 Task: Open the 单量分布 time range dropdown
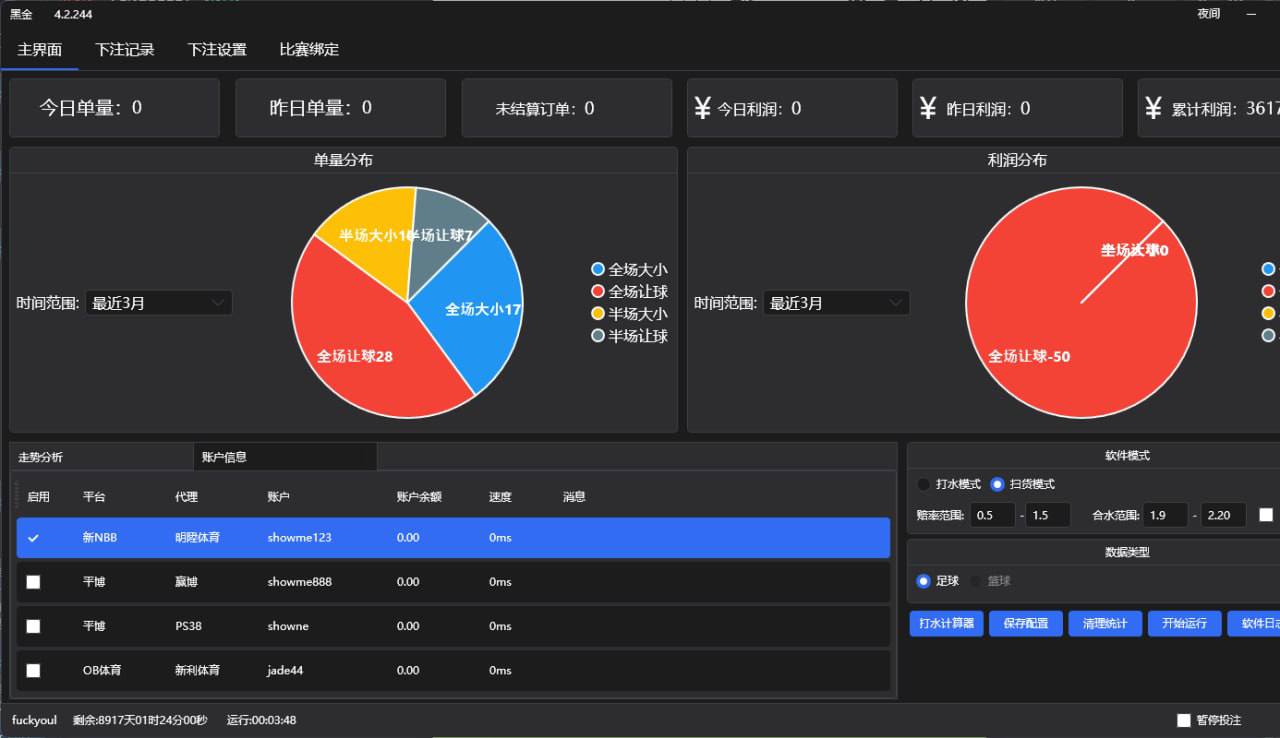tap(159, 303)
